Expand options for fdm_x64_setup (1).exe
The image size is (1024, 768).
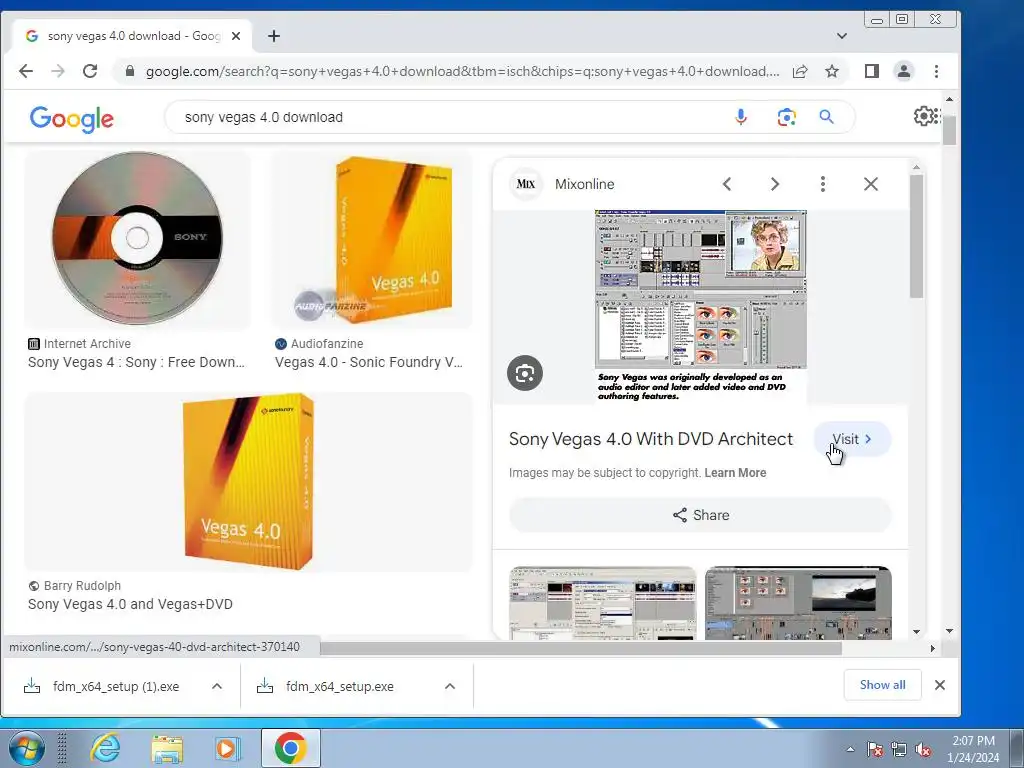(217, 686)
